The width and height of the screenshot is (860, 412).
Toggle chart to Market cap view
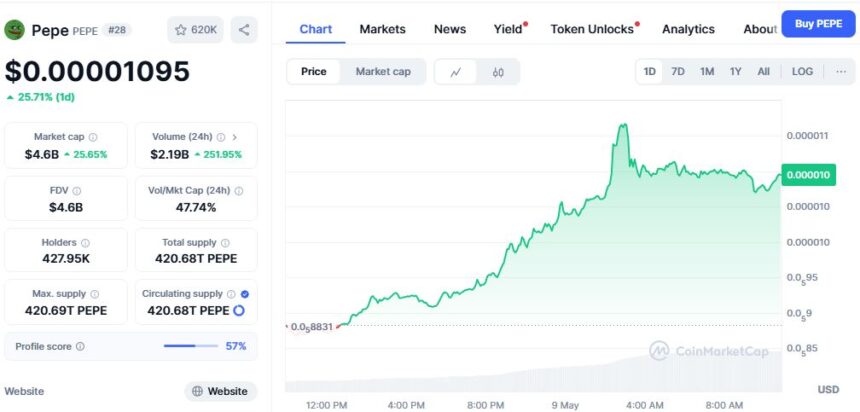[x=384, y=72]
